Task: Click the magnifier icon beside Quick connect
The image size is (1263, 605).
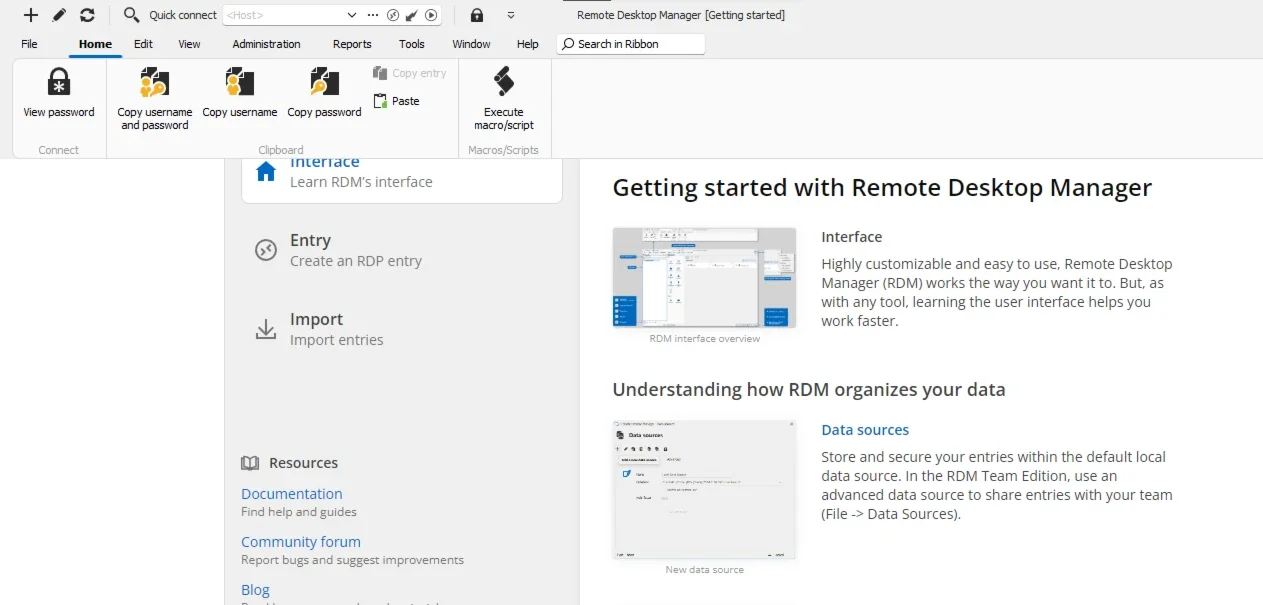Action: 131,15
